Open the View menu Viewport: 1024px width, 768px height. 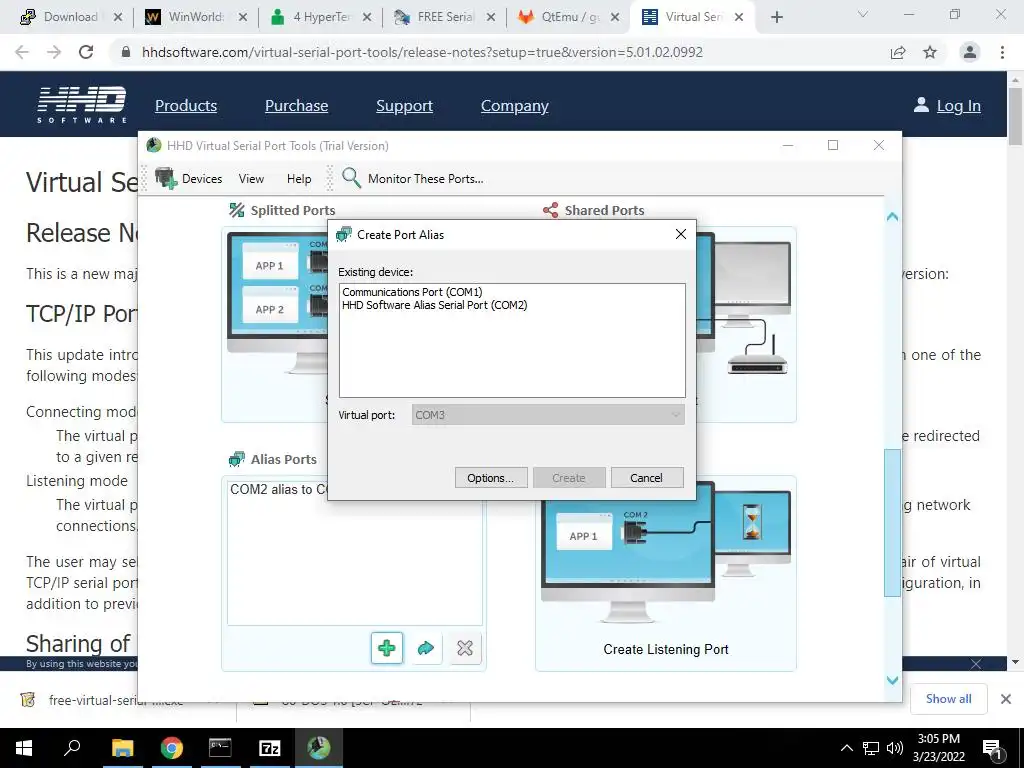[x=251, y=178]
